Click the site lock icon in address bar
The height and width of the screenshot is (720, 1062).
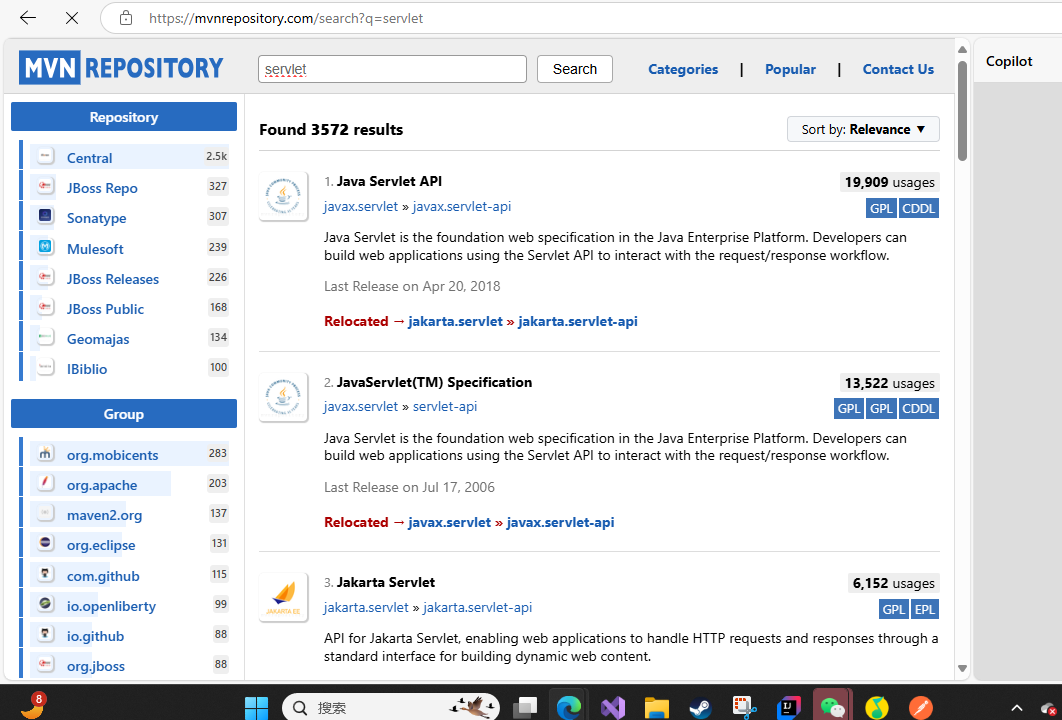coord(126,18)
